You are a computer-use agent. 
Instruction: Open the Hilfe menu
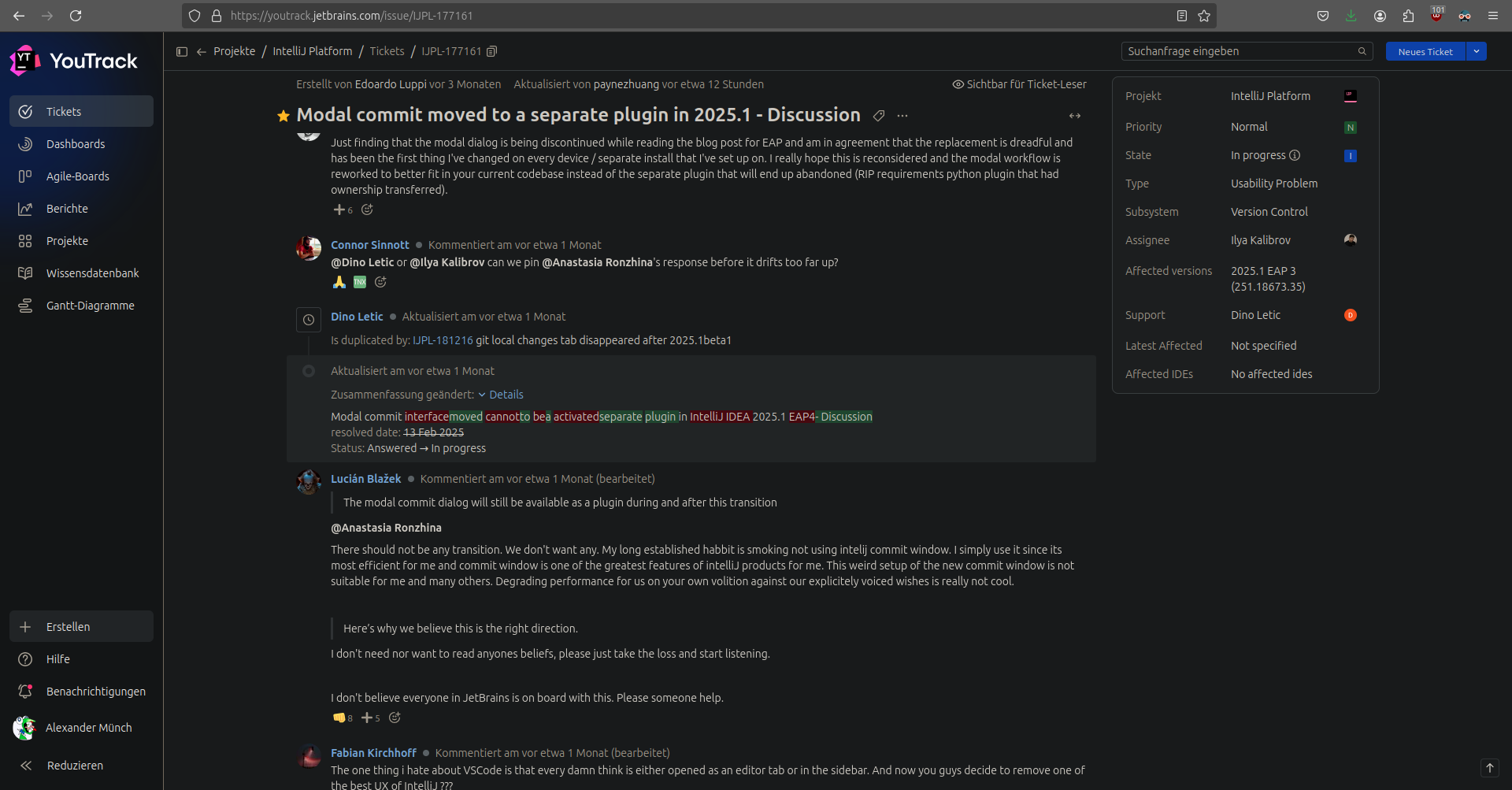pyautogui.click(x=81, y=658)
